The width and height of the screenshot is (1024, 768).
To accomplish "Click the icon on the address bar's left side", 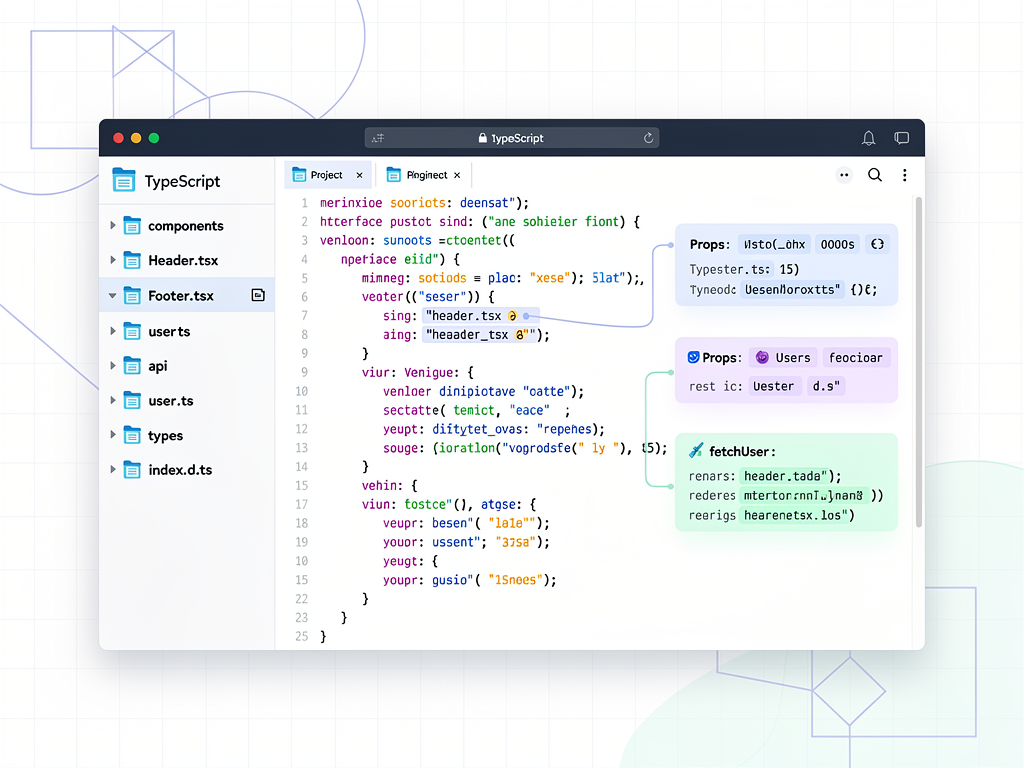I will coord(378,138).
